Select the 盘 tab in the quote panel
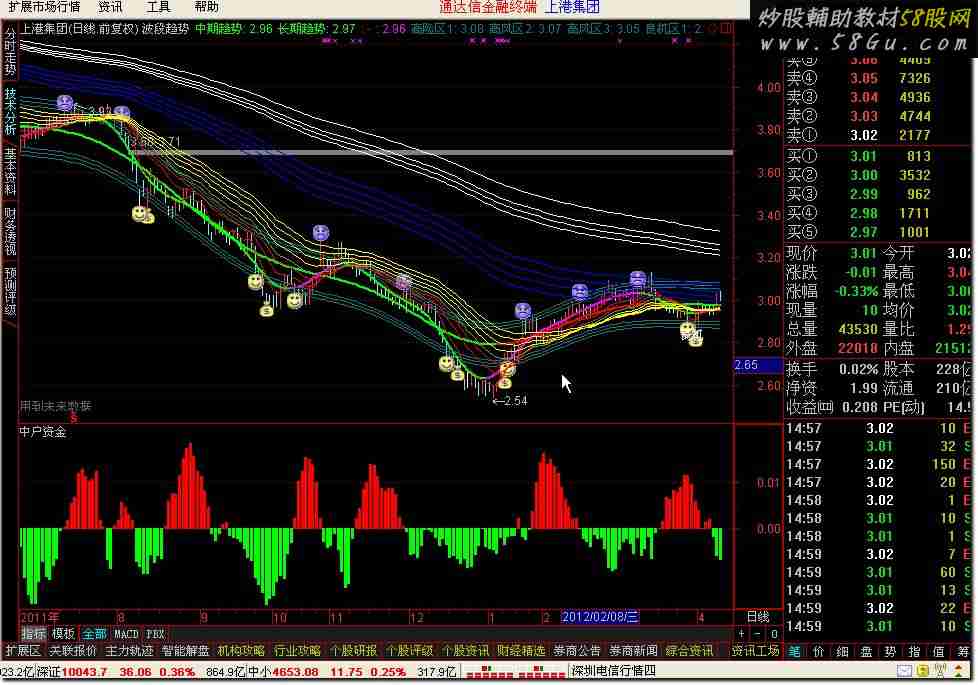The width and height of the screenshot is (978, 685). point(866,651)
